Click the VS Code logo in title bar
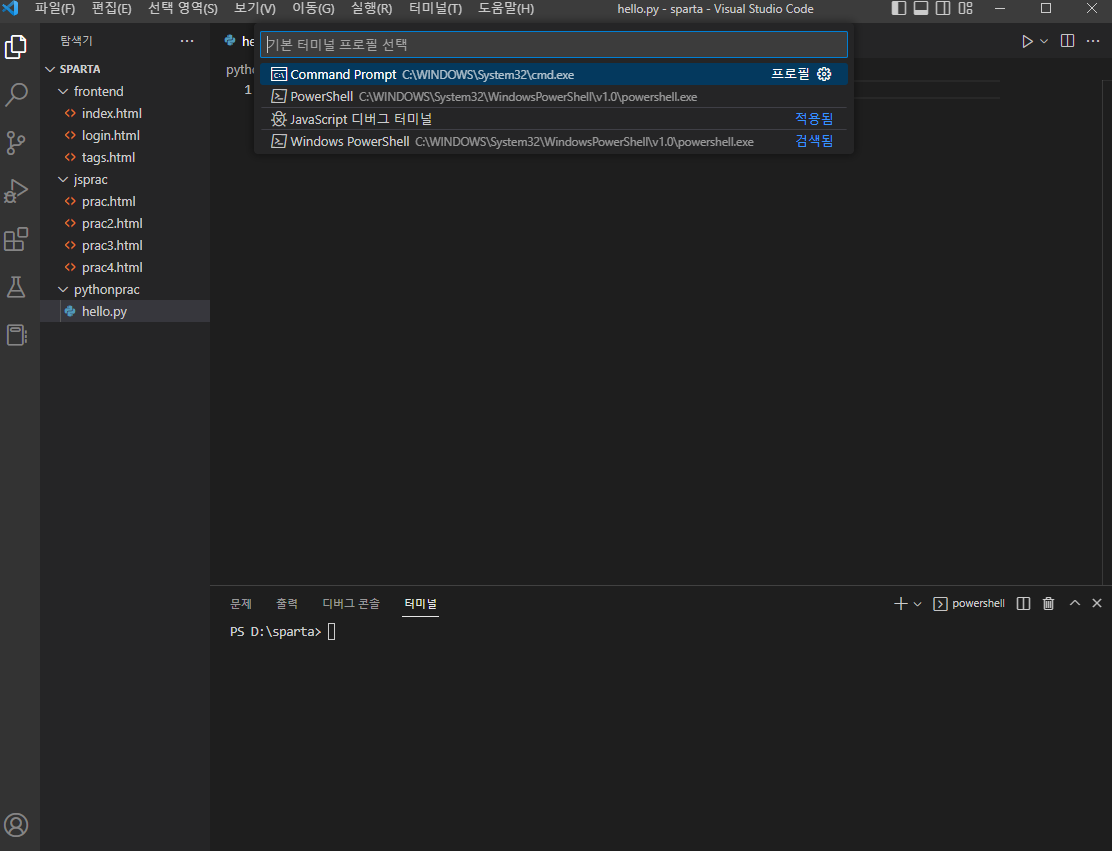The image size is (1112, 851). point(11,9)
